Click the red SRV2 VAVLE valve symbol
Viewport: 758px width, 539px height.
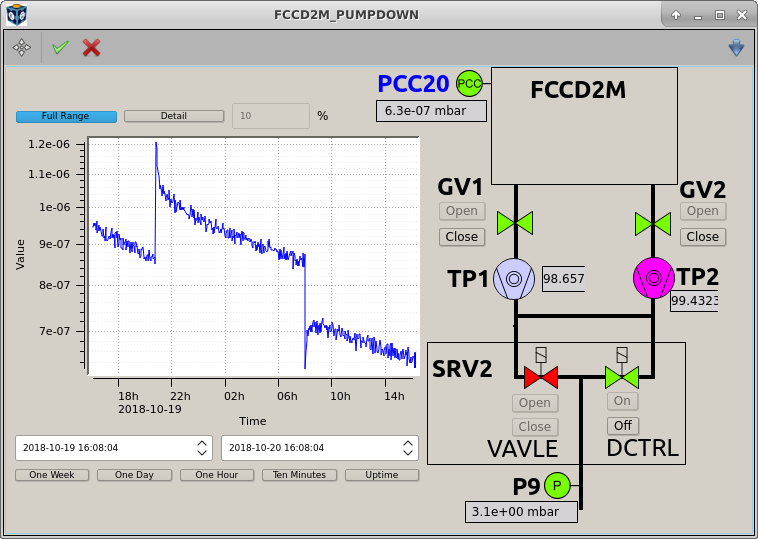click(x=541, y=378)
